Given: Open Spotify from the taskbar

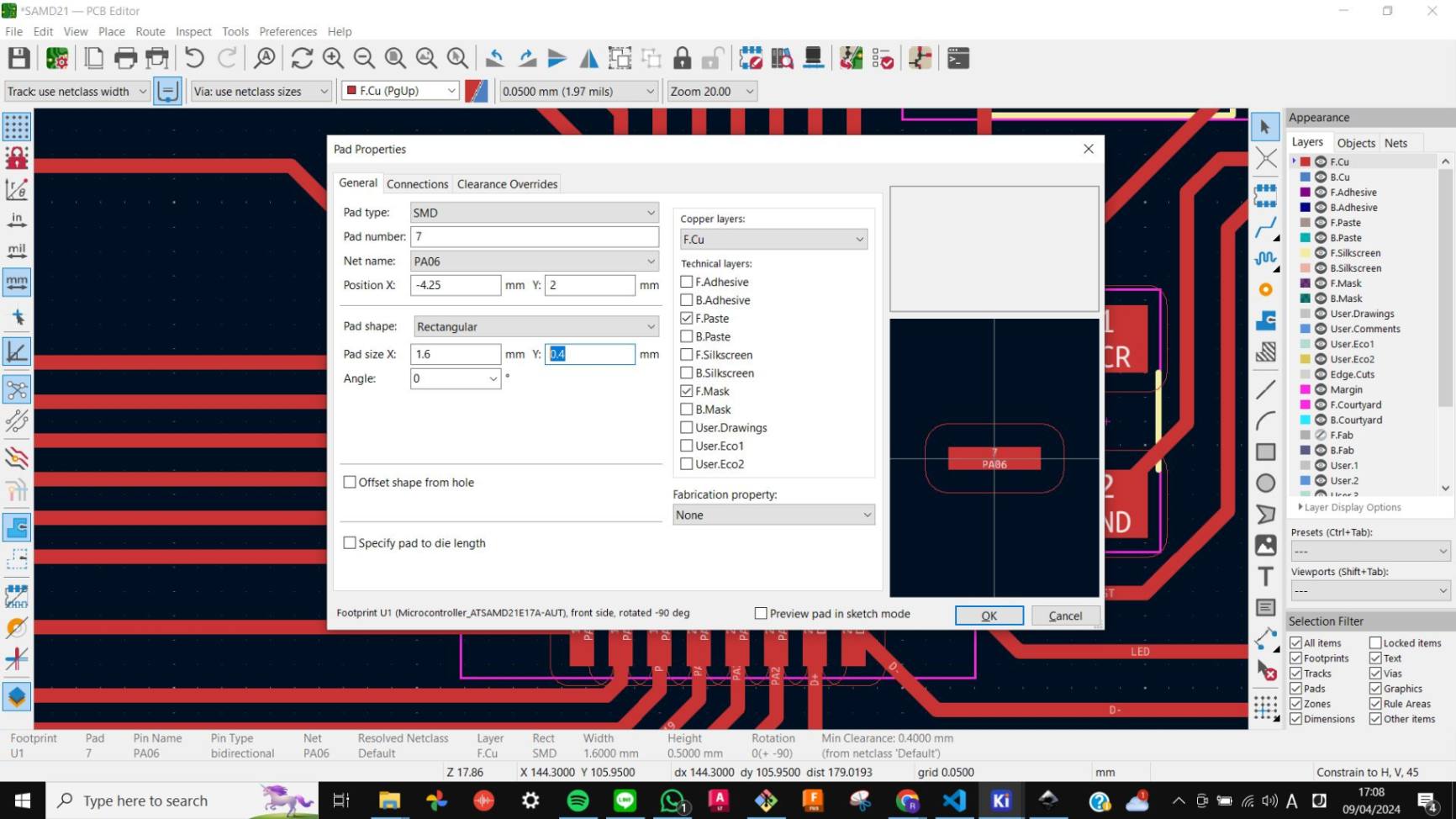Looking at the screenshot, I should (x=578, y=801).
